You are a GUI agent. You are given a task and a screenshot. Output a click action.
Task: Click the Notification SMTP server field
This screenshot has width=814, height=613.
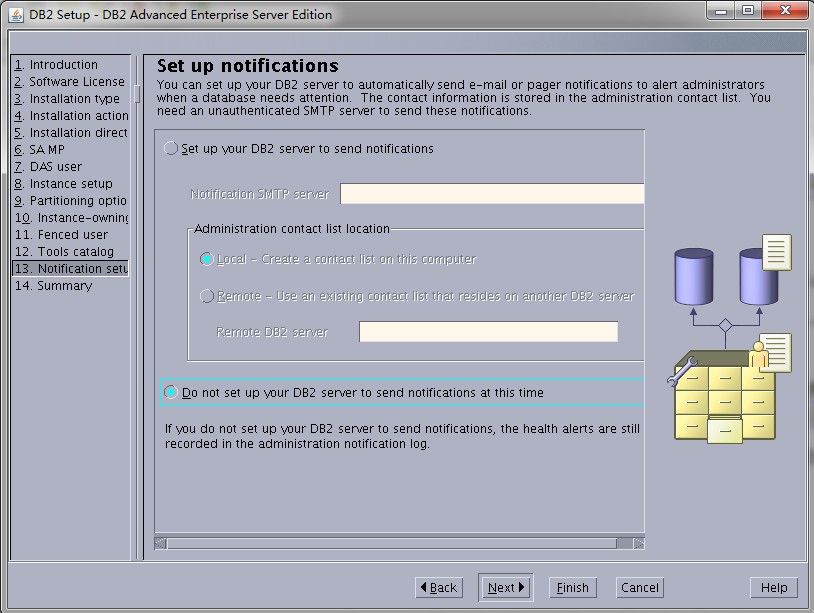pos(492,194)
